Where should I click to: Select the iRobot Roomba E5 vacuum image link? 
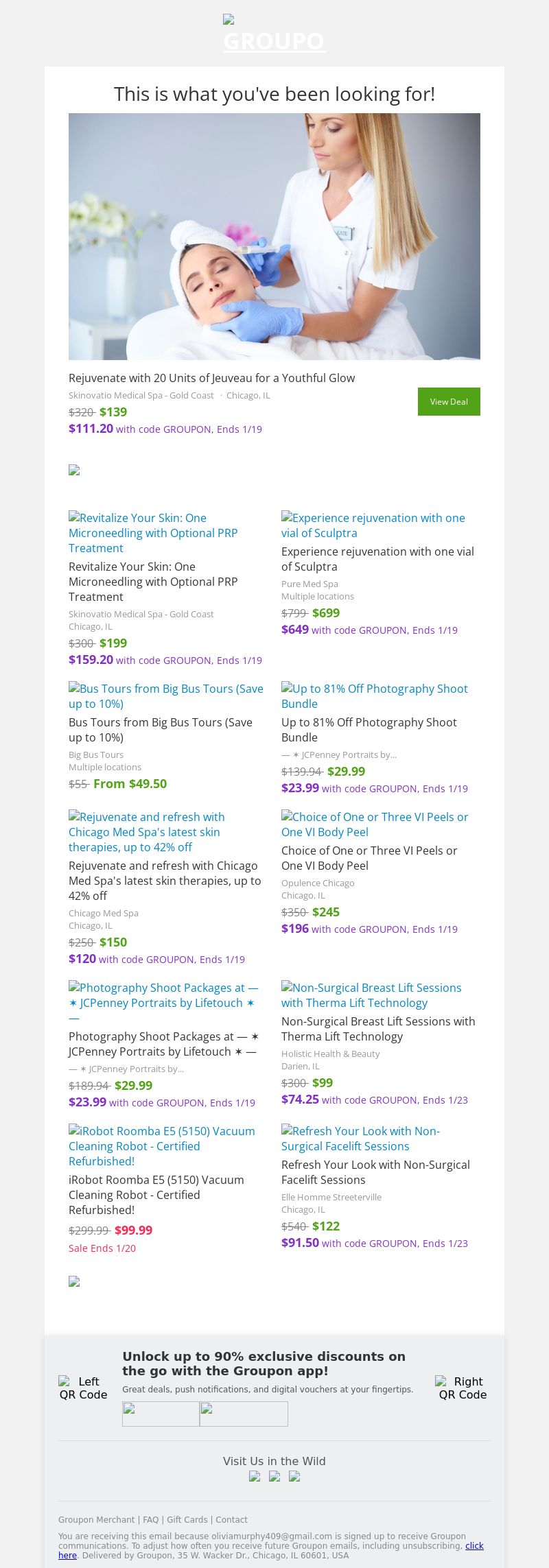[161, 1145]
